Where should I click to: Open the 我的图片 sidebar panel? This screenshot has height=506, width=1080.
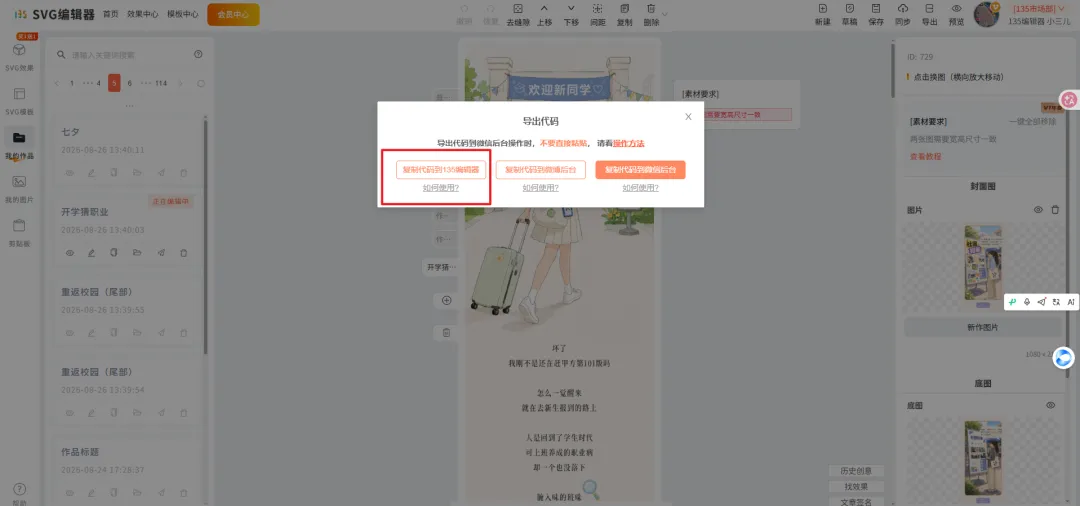(x=19, y=189)
